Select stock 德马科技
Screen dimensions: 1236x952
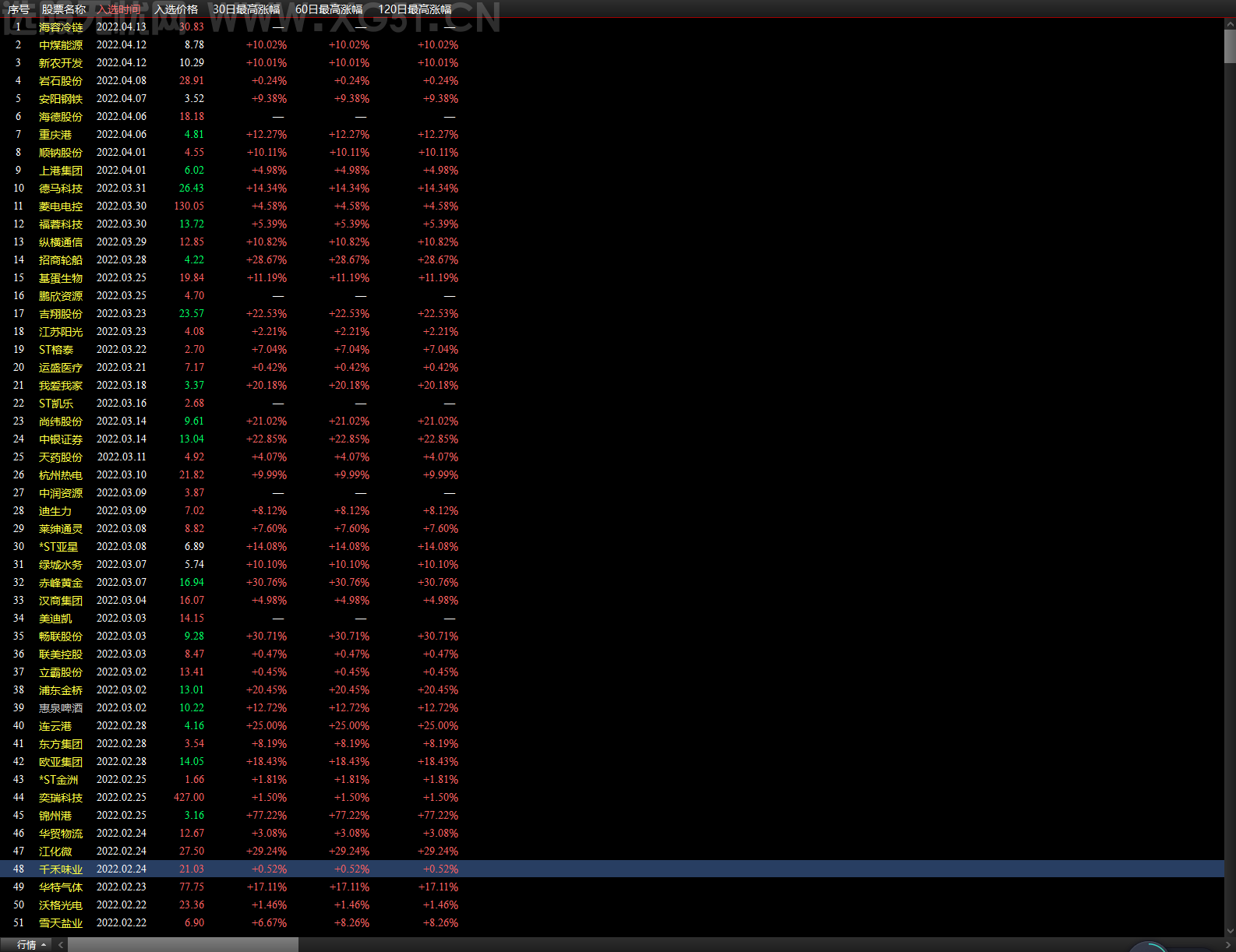coord(61,189)
